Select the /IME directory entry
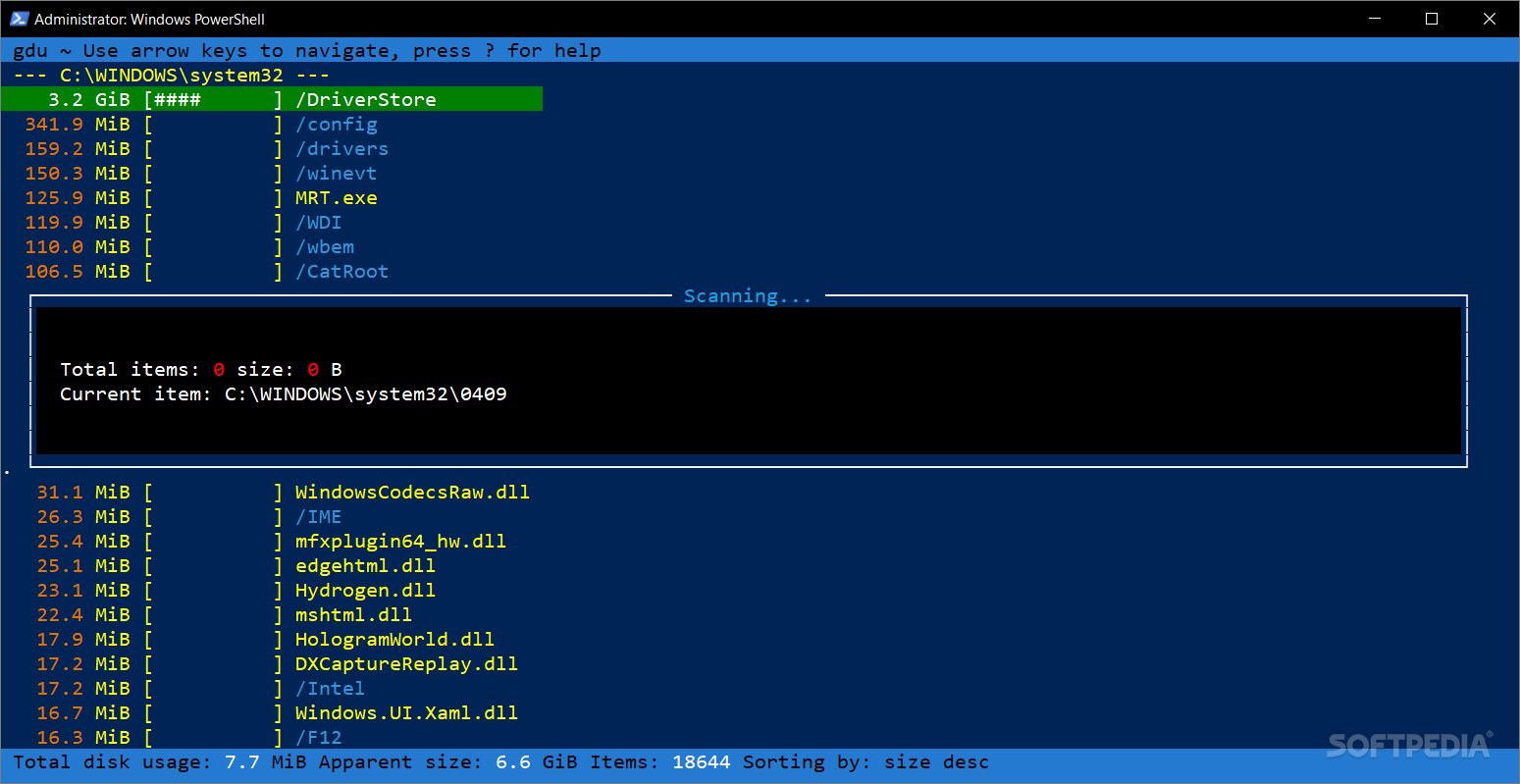1520x784 pixels. pyautogui.click(x=319, y=516)
